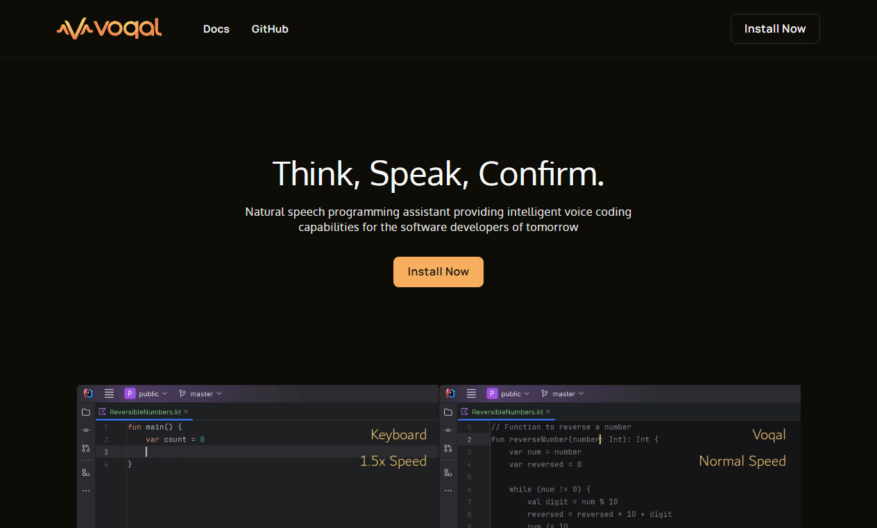Expand the master branch dropdown in Voqal IDE
The image size is (877, 528).
click(x=568, y=394)
